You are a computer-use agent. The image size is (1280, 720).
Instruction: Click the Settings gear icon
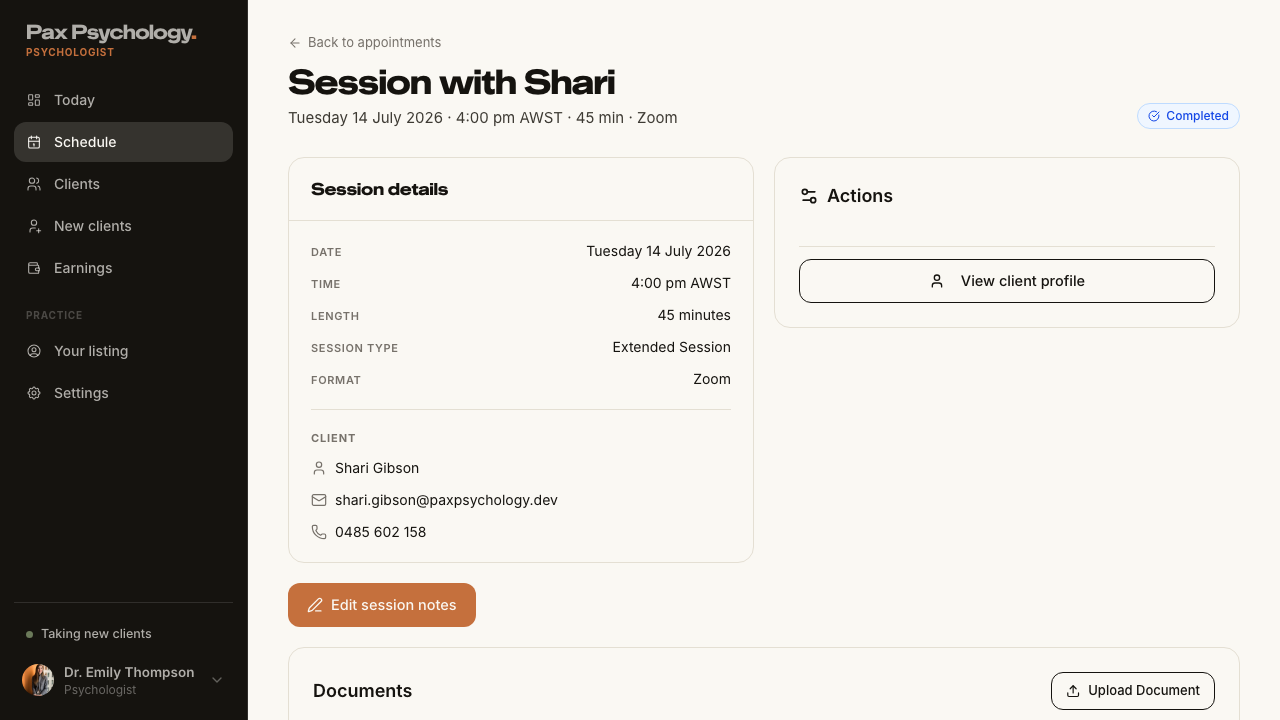pos(34,393)
